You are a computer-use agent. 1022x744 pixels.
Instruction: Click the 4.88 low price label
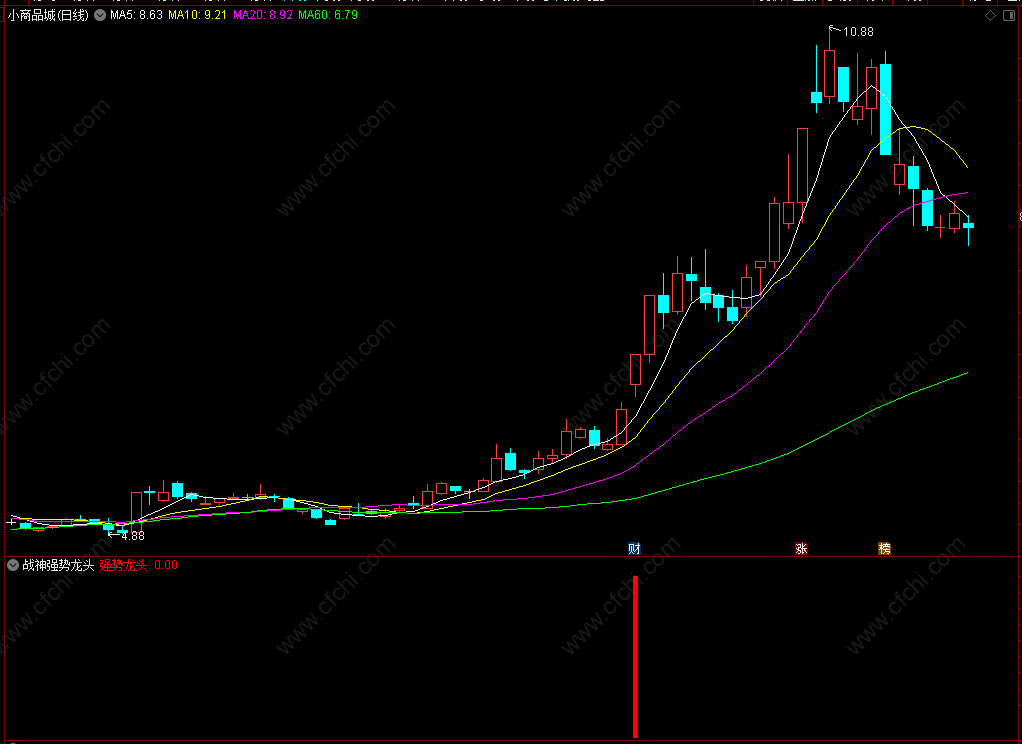click(x=133, y=536)
